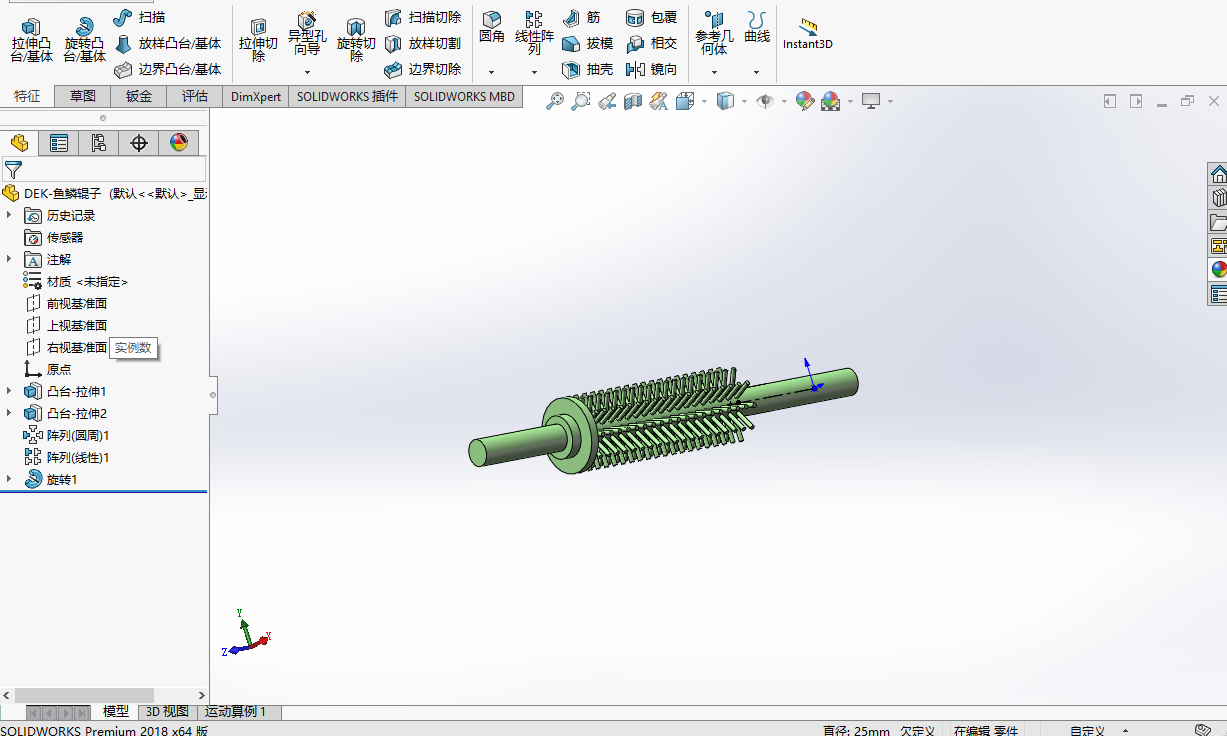Image resolution: width=1227 pixels, height=736 pixels.
Task: Choose the 边界切除 boundary cut tool
Action: pyautogui.click(x=423, y=70)
